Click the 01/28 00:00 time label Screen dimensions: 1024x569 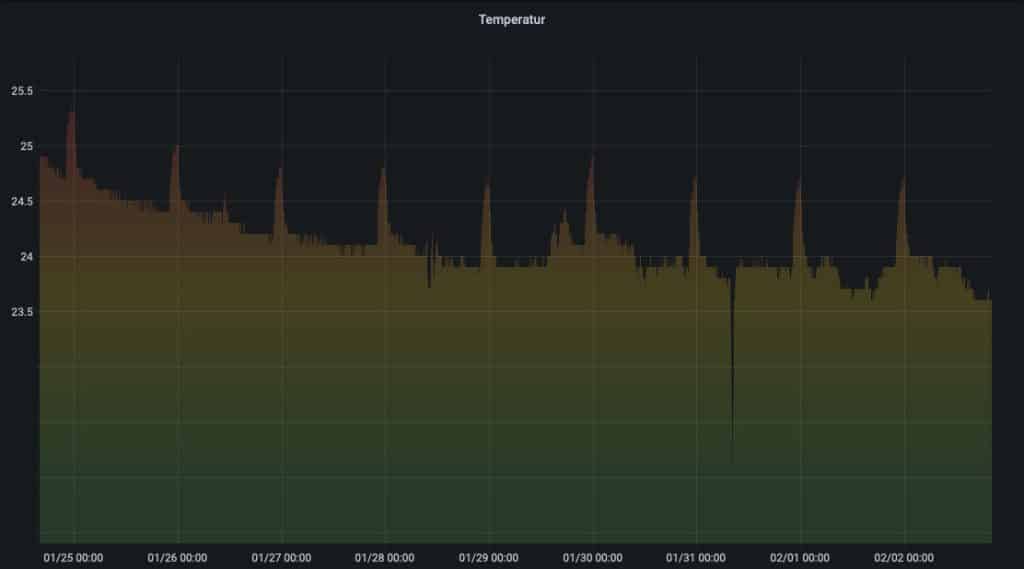(x=384, y=558)
